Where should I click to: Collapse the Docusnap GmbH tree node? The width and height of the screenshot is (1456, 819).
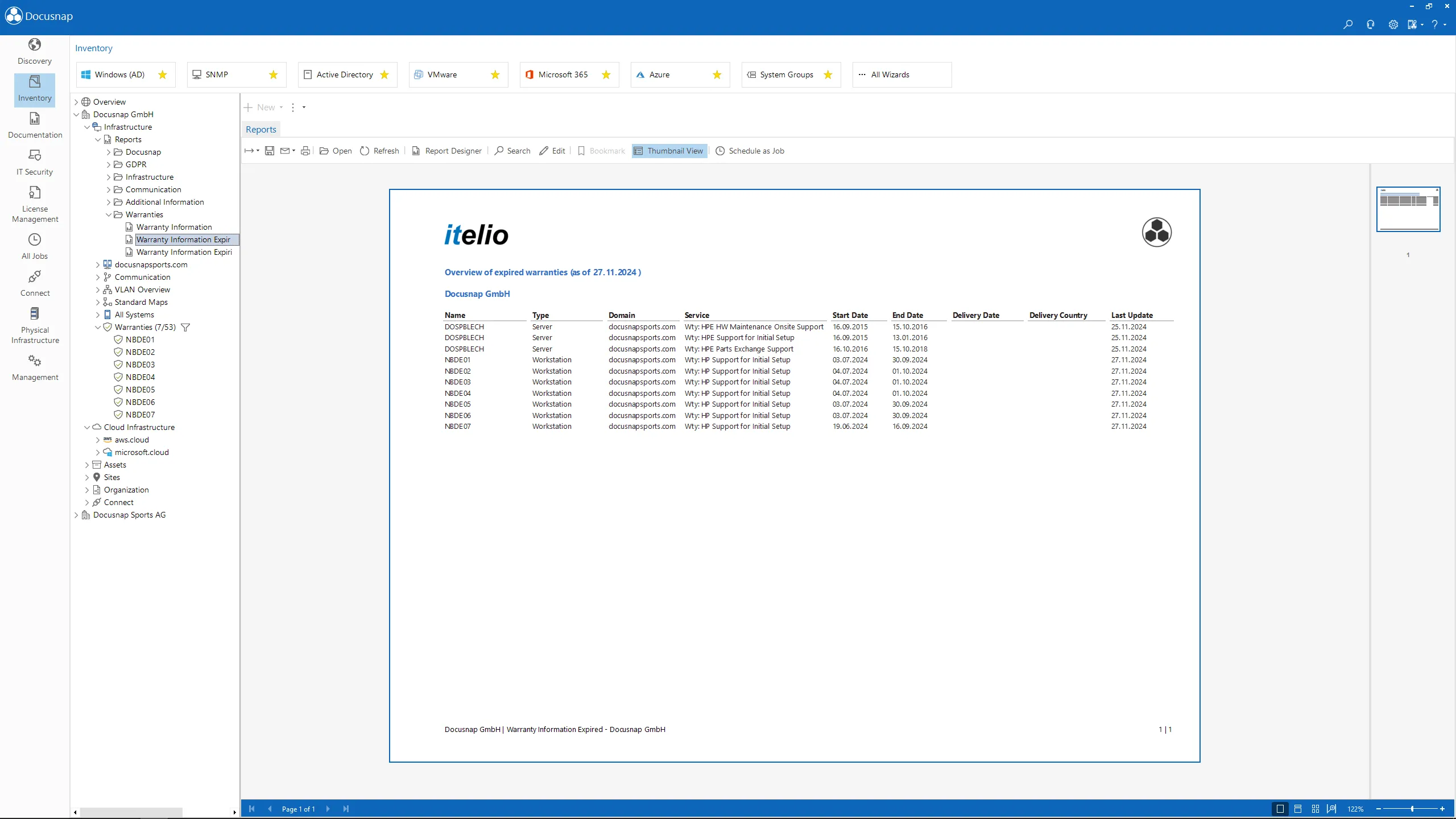(x=76, y=114)
